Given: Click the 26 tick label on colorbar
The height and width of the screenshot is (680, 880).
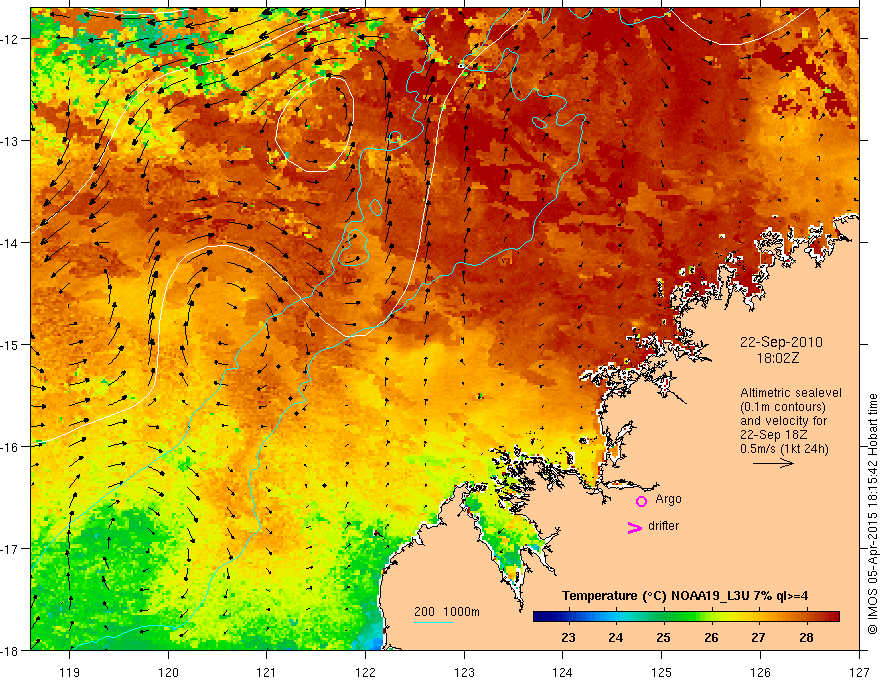Looking at the screenshot, I should (711, 637).
